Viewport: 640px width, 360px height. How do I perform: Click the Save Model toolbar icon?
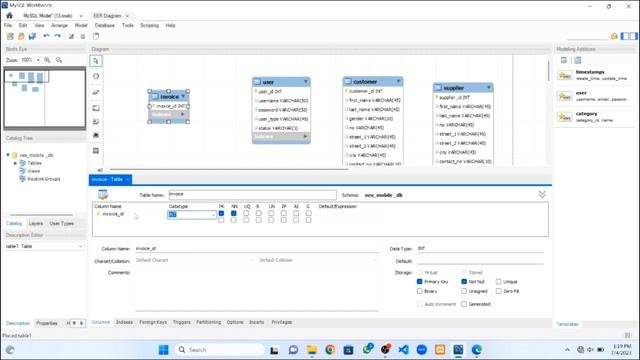tap(32, 36)
